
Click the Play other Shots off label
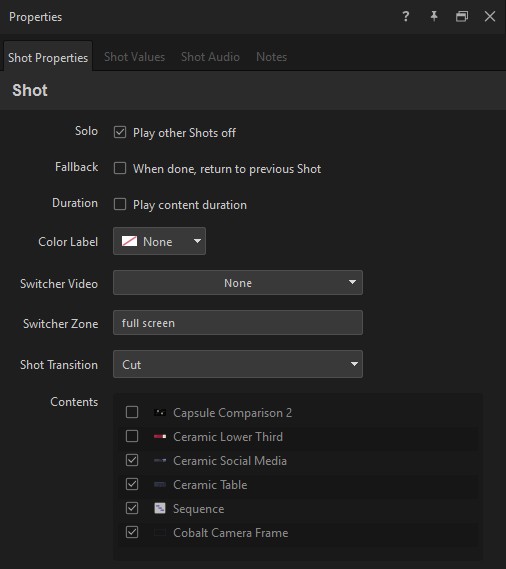(x=184, y=133)
